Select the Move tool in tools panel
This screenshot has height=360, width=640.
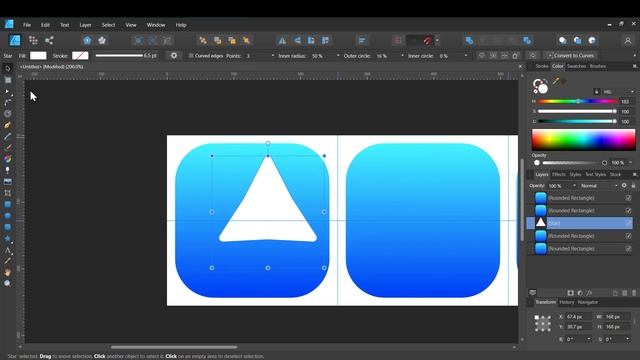(x=7, y=68)
